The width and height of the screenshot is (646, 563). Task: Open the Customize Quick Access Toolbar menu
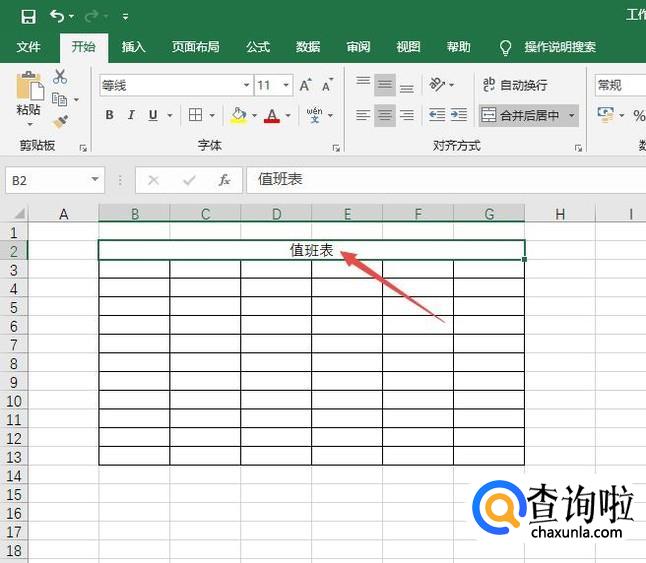coord(126,17)
